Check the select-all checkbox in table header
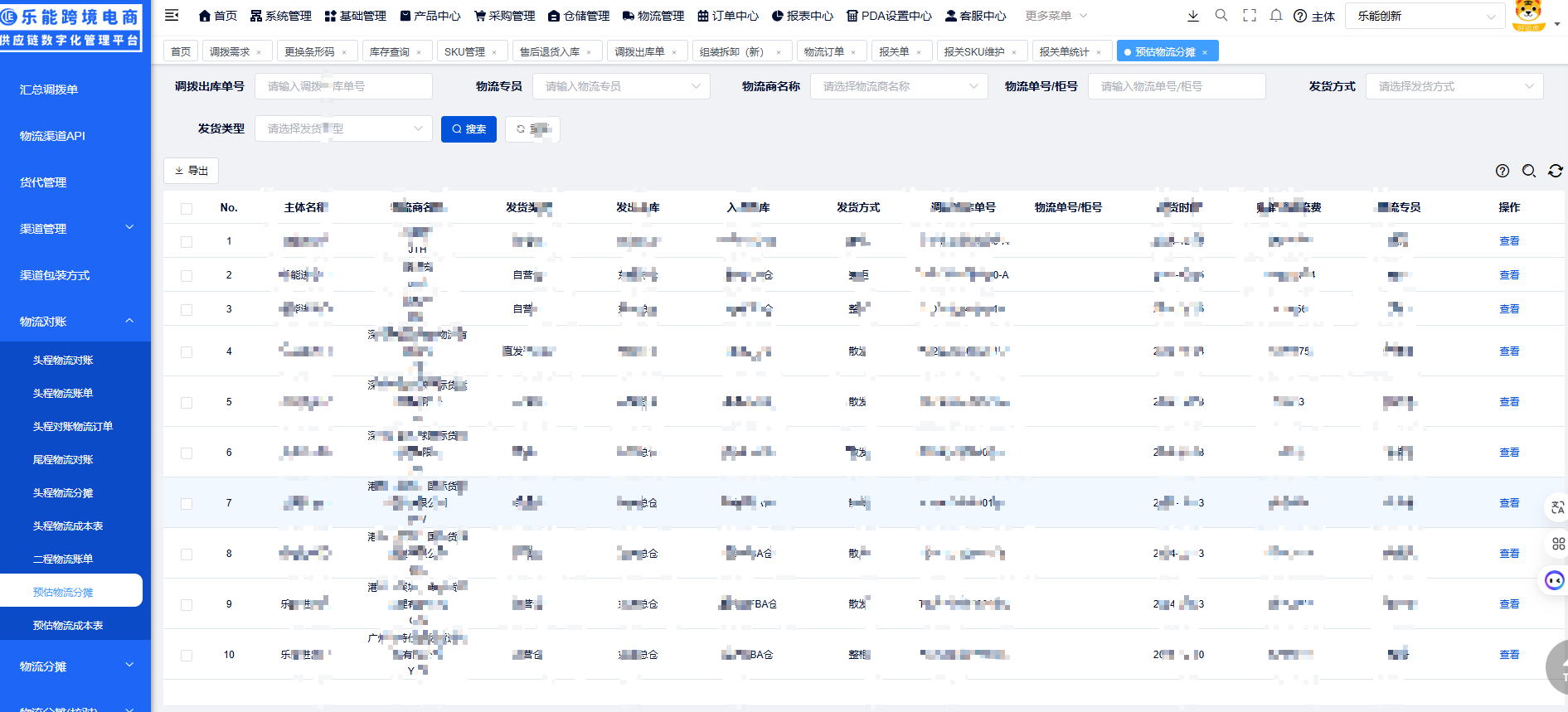1568x712 pixels. pyautogui.click(x=187, y=208)
